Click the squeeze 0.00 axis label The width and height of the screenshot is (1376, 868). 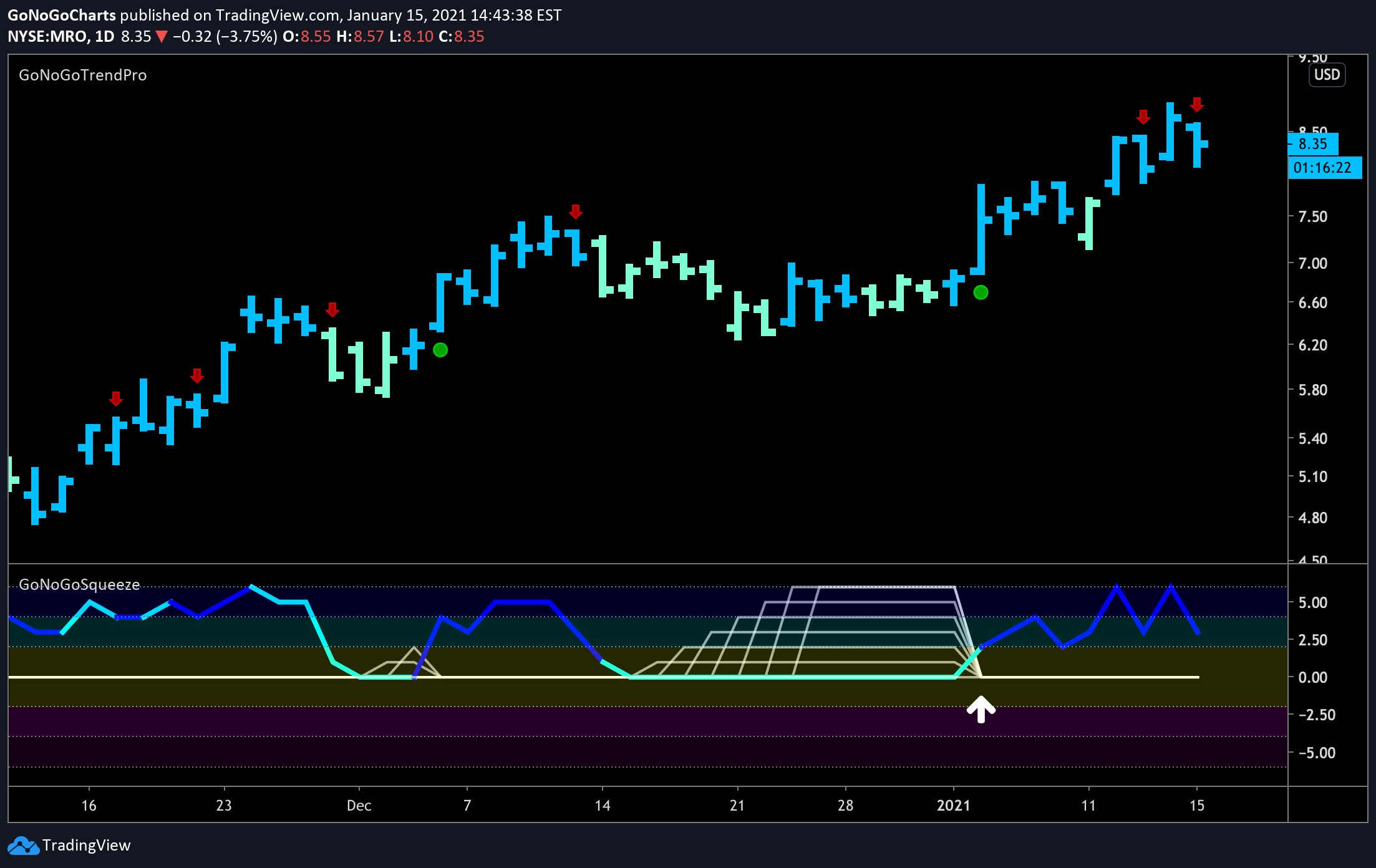point(1313,677)
